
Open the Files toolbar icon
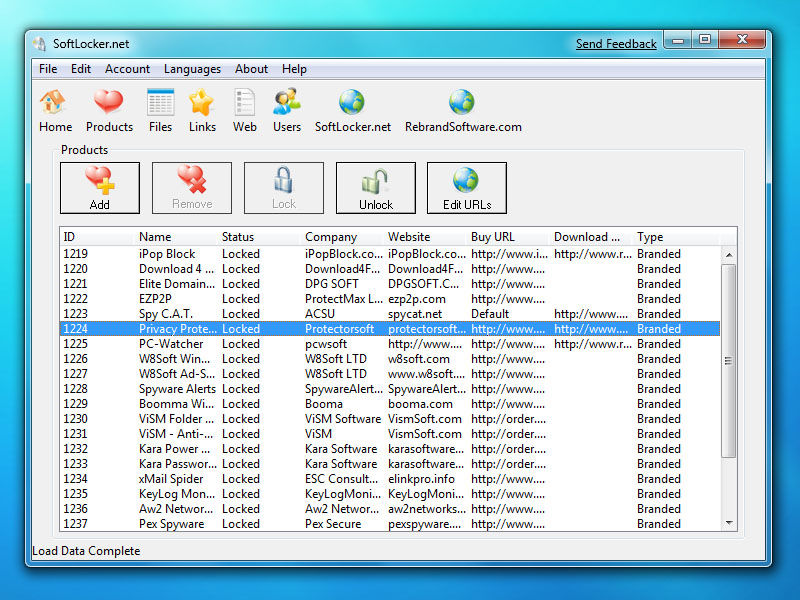[160, 111]
